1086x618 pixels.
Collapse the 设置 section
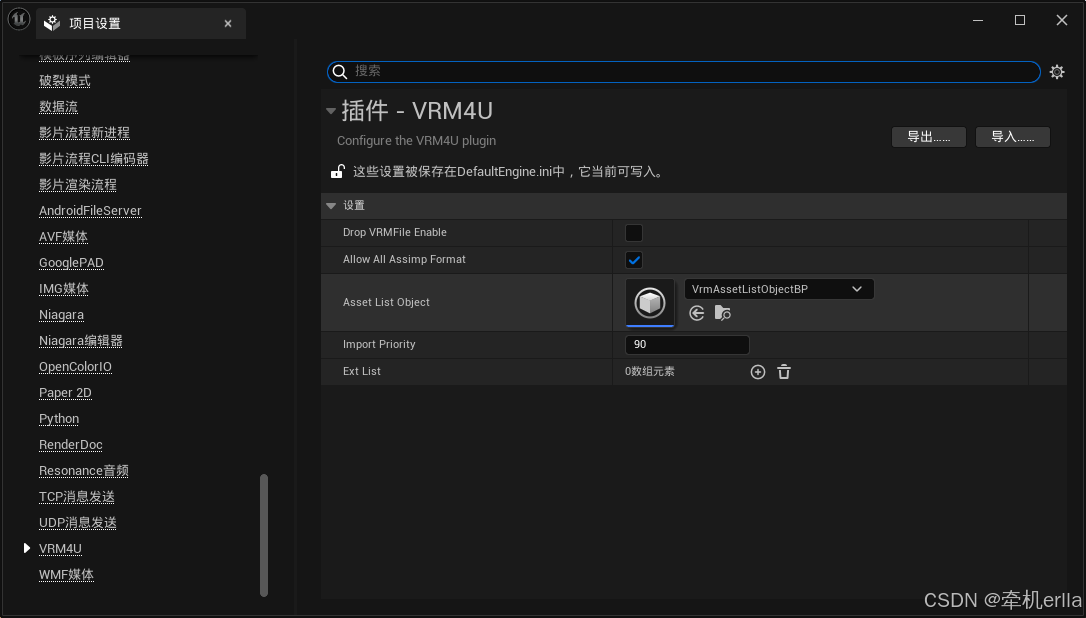(x=331, y=206)
